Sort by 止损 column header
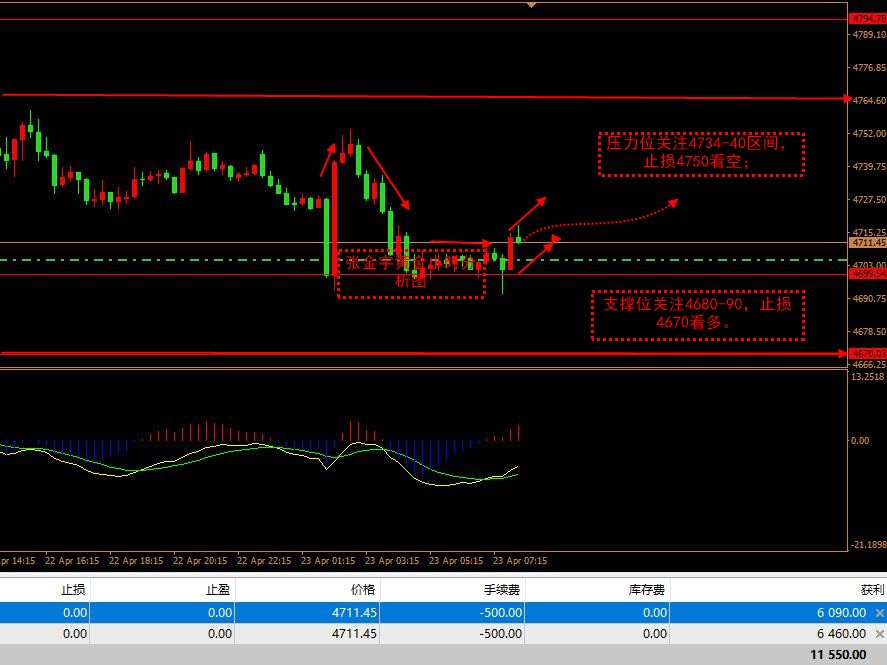The height and width of the screenshot is (665, 887). coord(73,590)
